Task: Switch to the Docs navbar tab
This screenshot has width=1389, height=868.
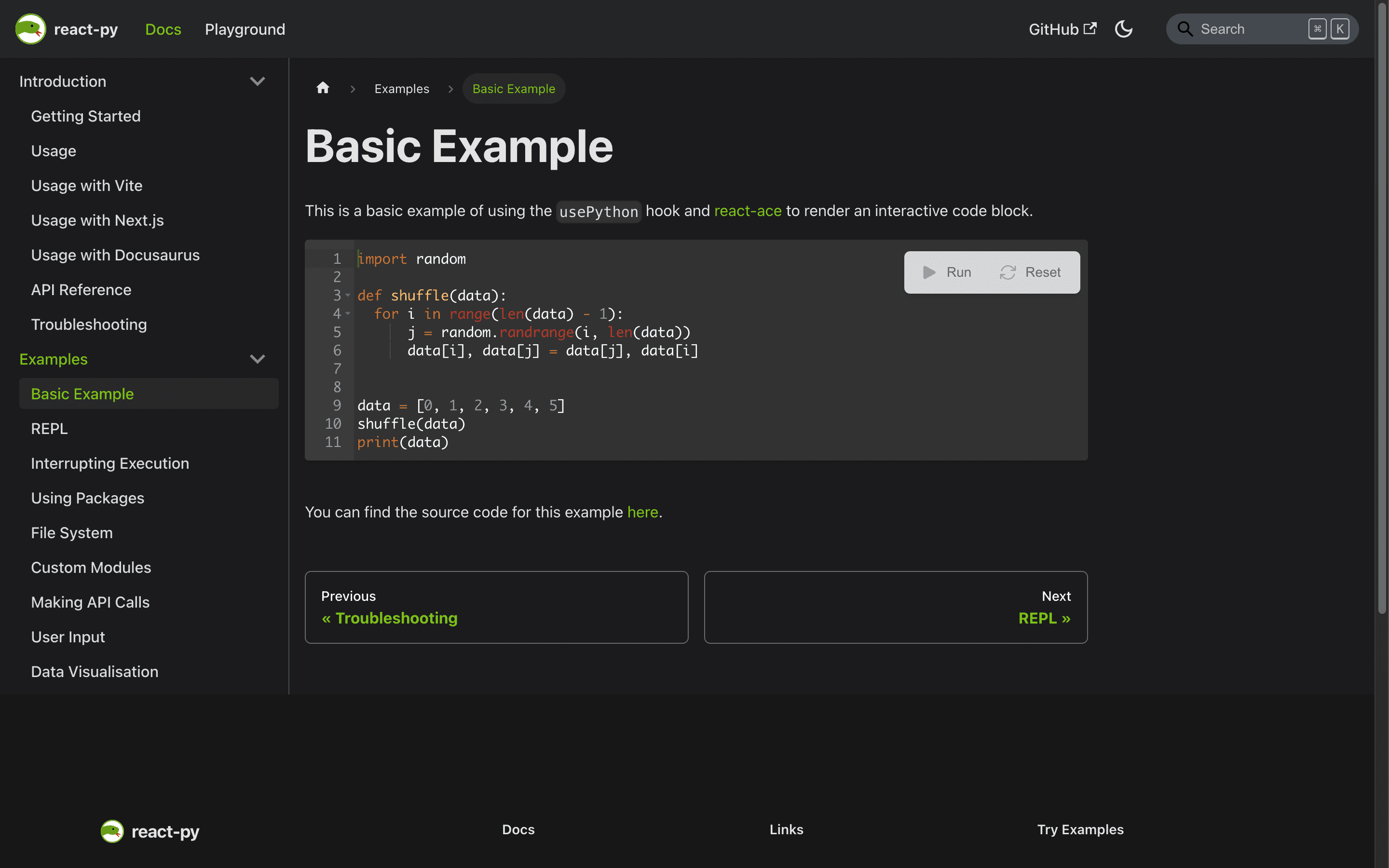Action: click(x=163, y=29)
